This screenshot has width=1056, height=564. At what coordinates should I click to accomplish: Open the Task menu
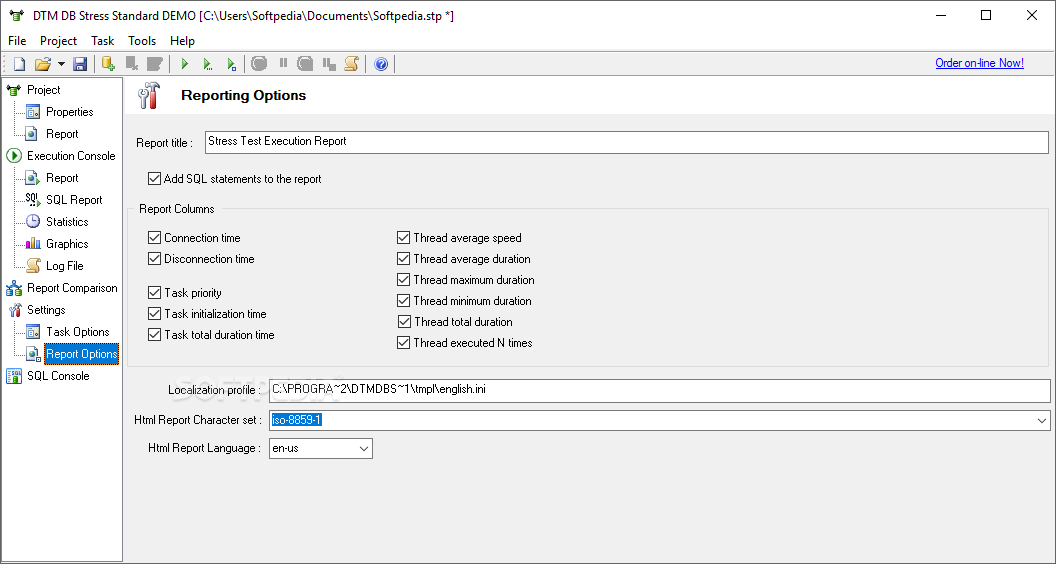tap(103, 41)
